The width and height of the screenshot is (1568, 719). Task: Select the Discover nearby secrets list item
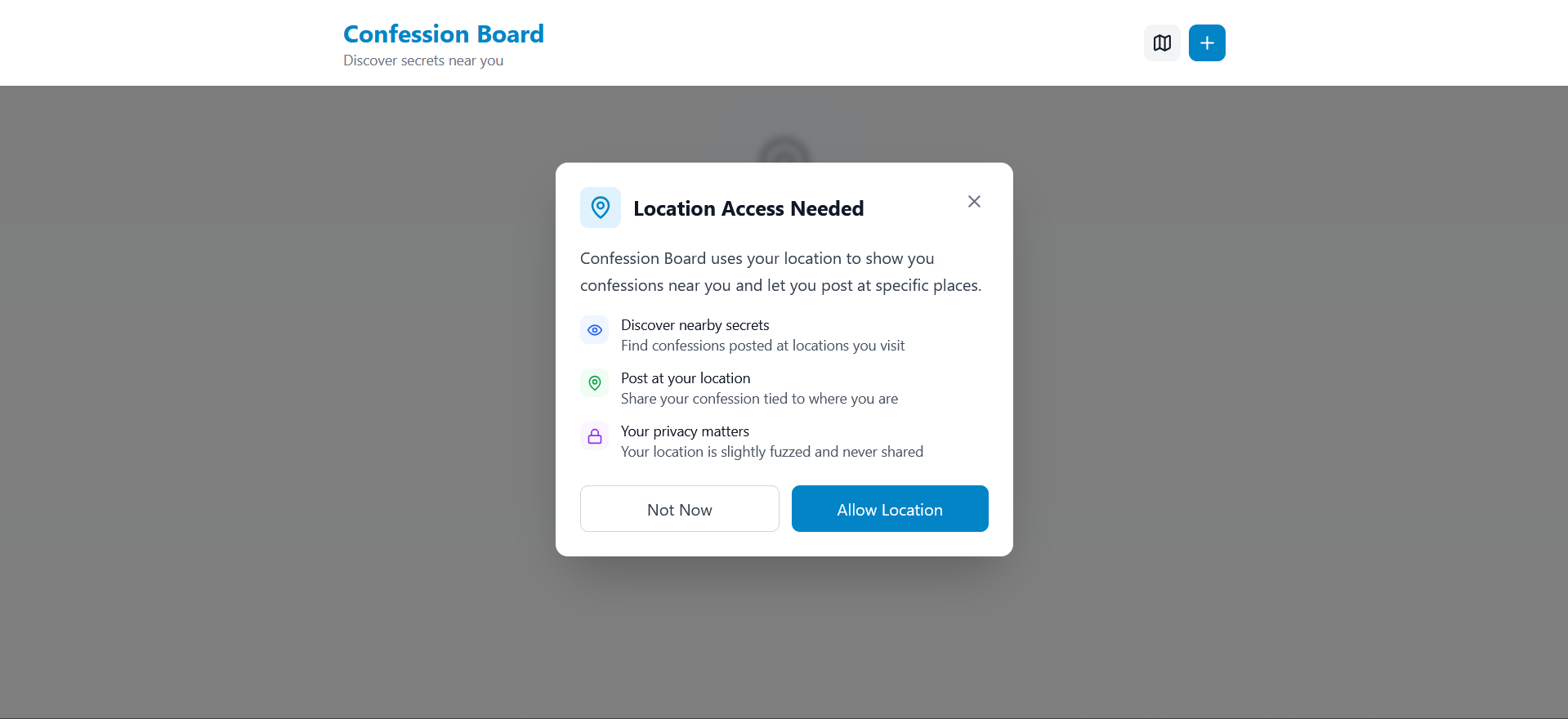(x=762, y=335)
